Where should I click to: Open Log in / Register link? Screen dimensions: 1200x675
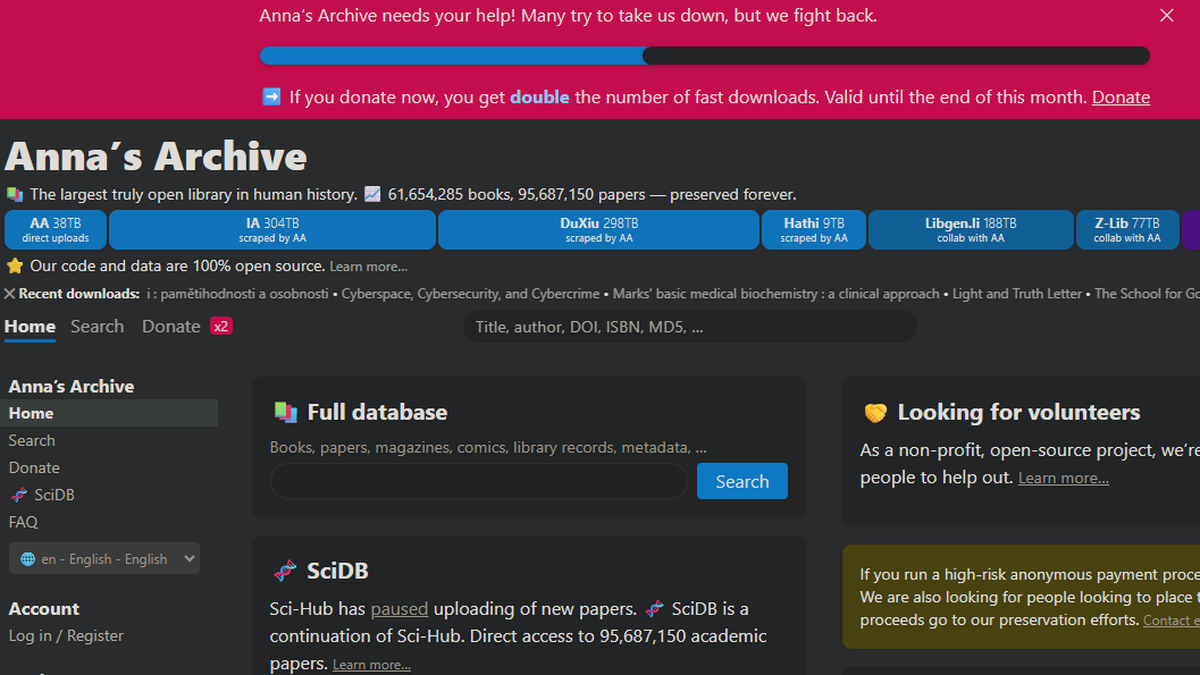[x=66, y=636]
